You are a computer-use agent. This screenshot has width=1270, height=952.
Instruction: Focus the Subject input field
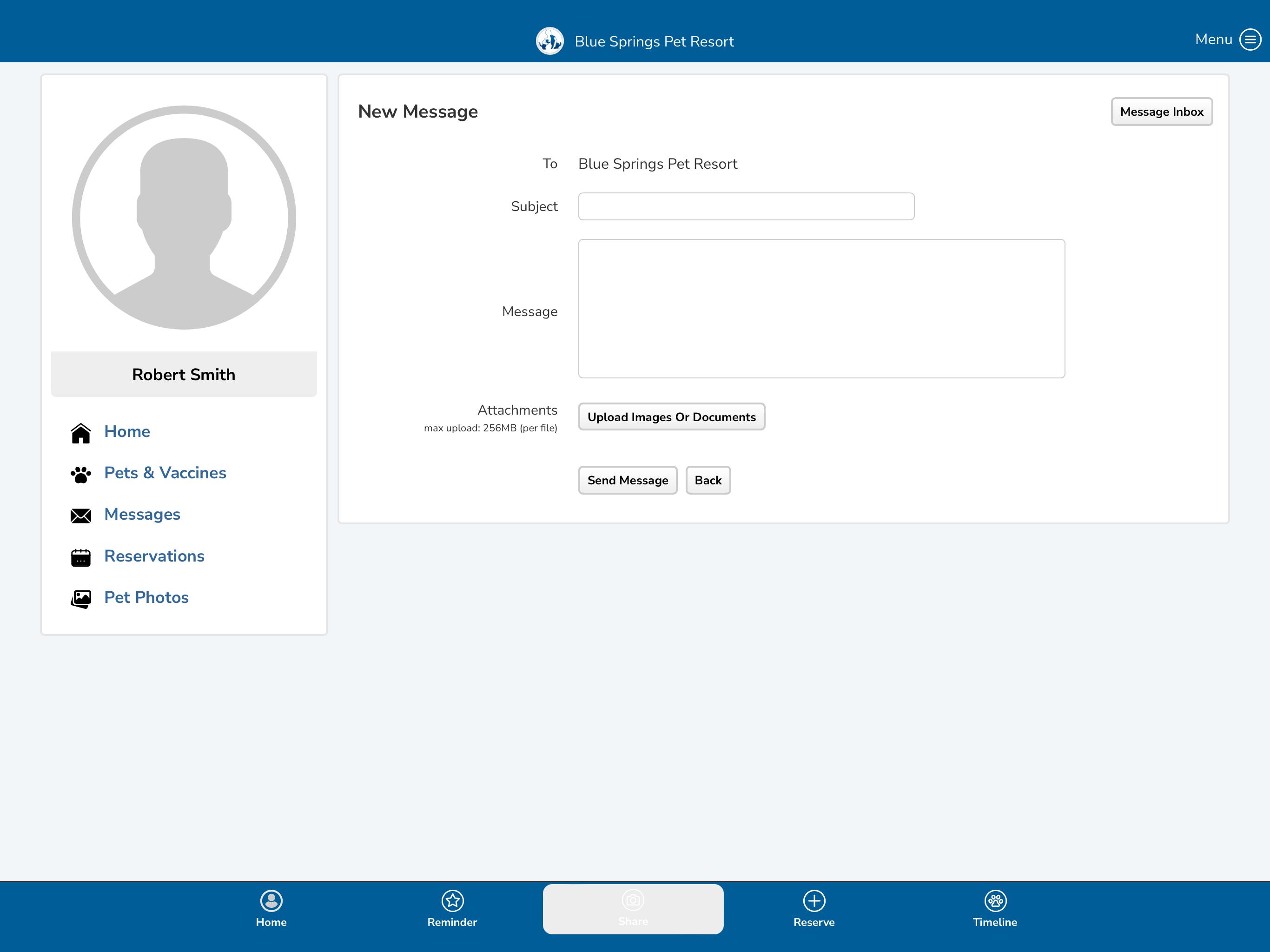click(x=746, y=206)
